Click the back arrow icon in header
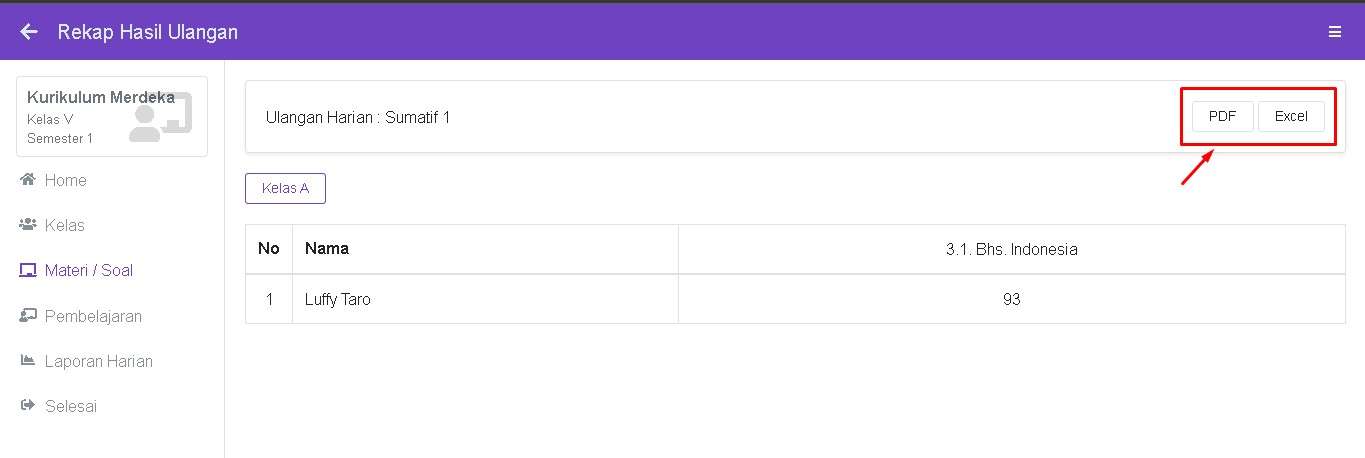 (29, 32)
